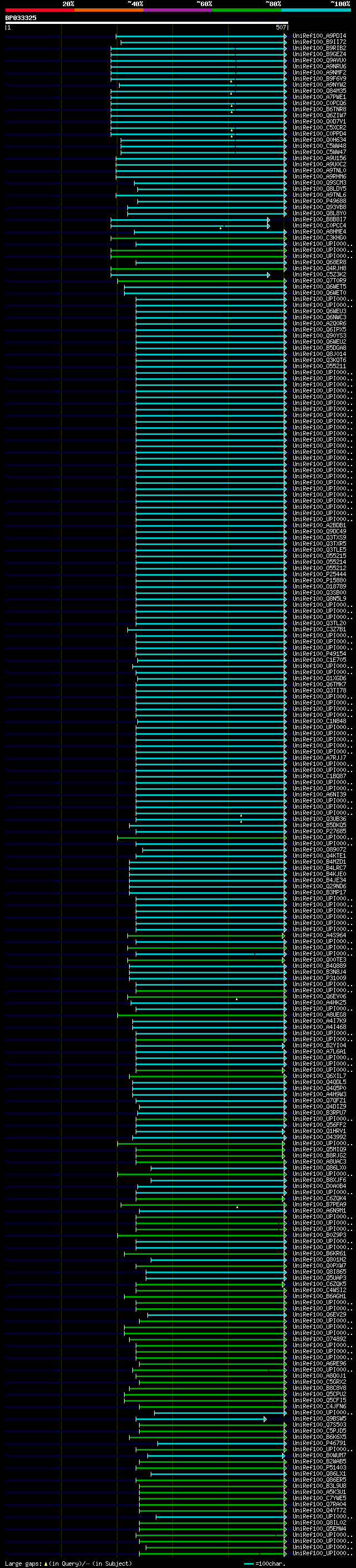Click the ~100% legend label
This screenshot has width=356, height=1568.
click(340, 4)
